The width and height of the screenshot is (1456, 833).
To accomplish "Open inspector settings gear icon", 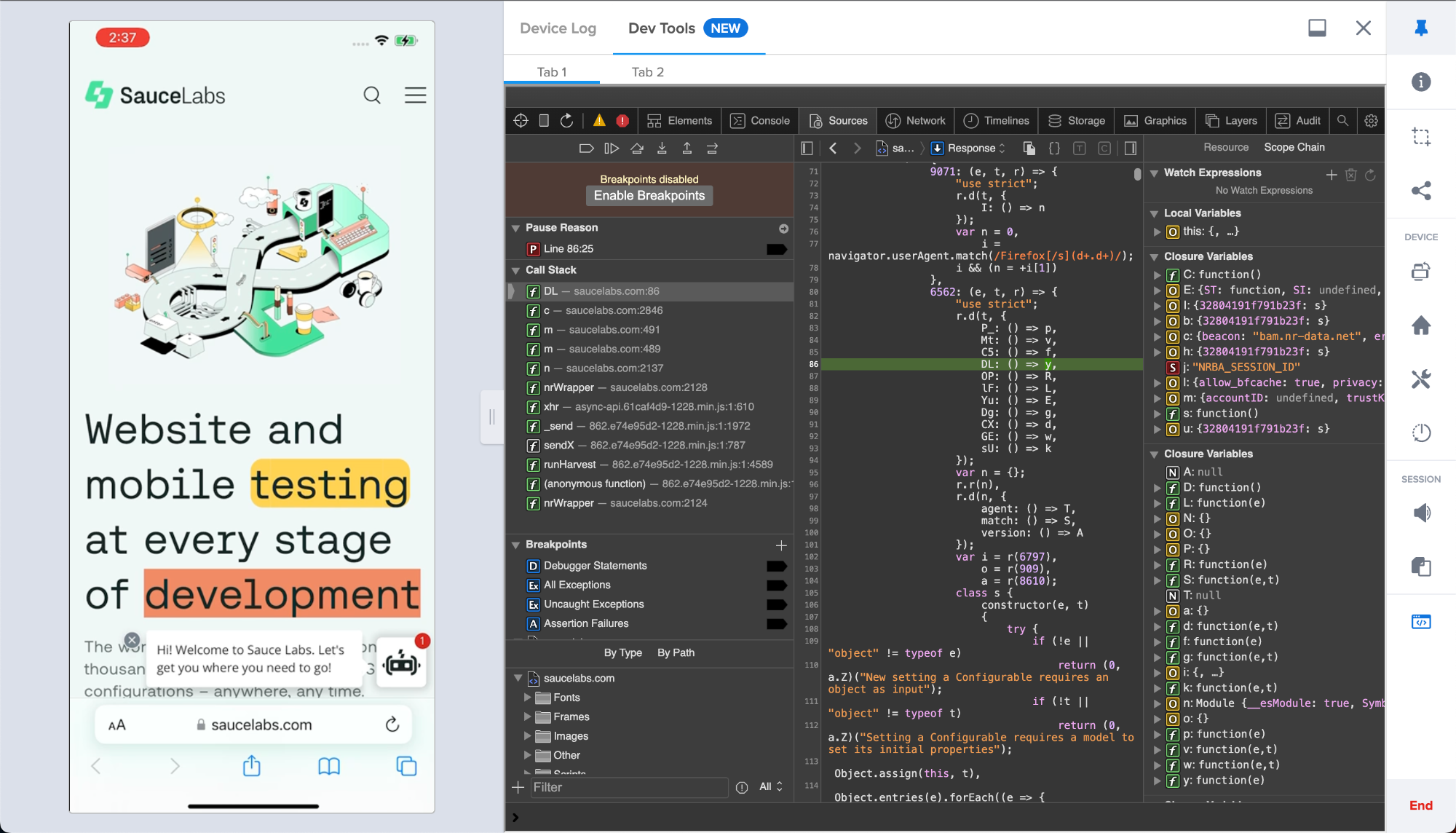I will tap(1371, 121).
